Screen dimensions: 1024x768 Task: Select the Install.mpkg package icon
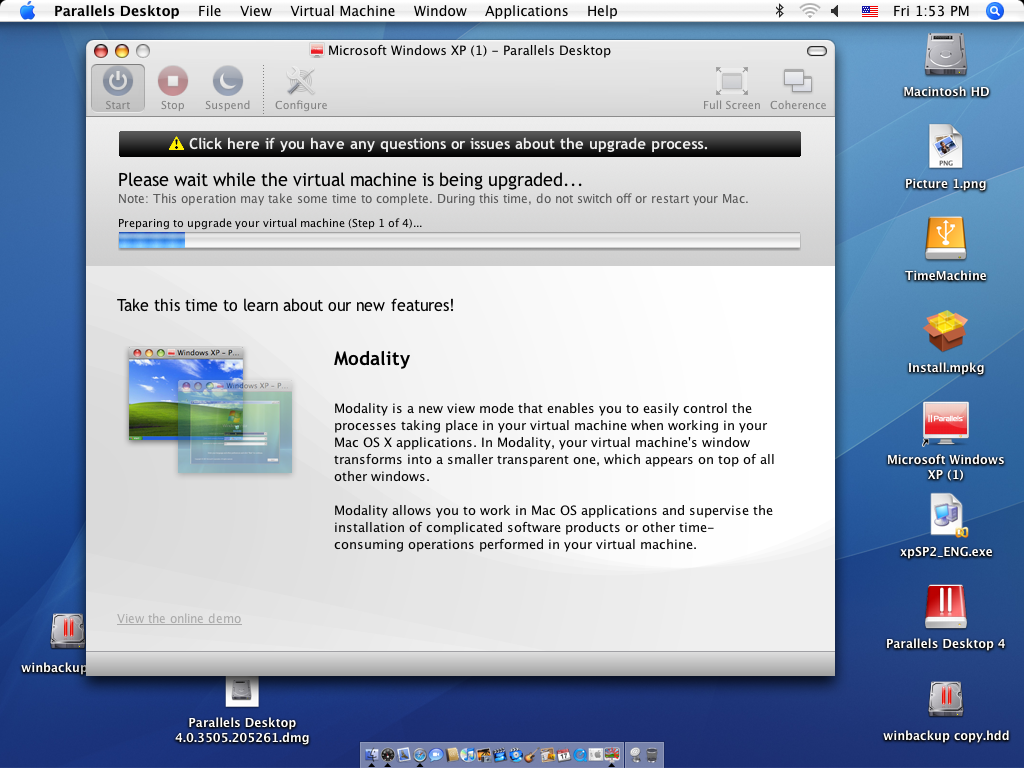(x=946, y=330)
